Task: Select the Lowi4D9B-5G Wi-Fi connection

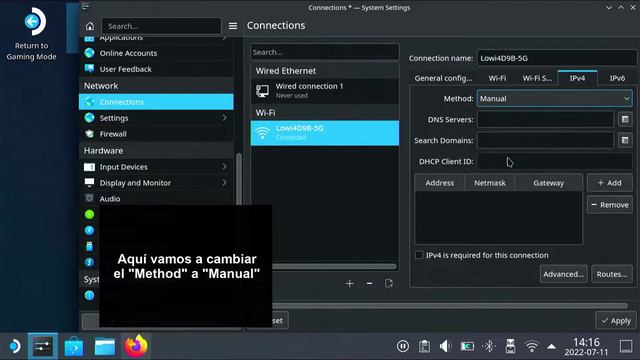Action: [x=325, y=133]
